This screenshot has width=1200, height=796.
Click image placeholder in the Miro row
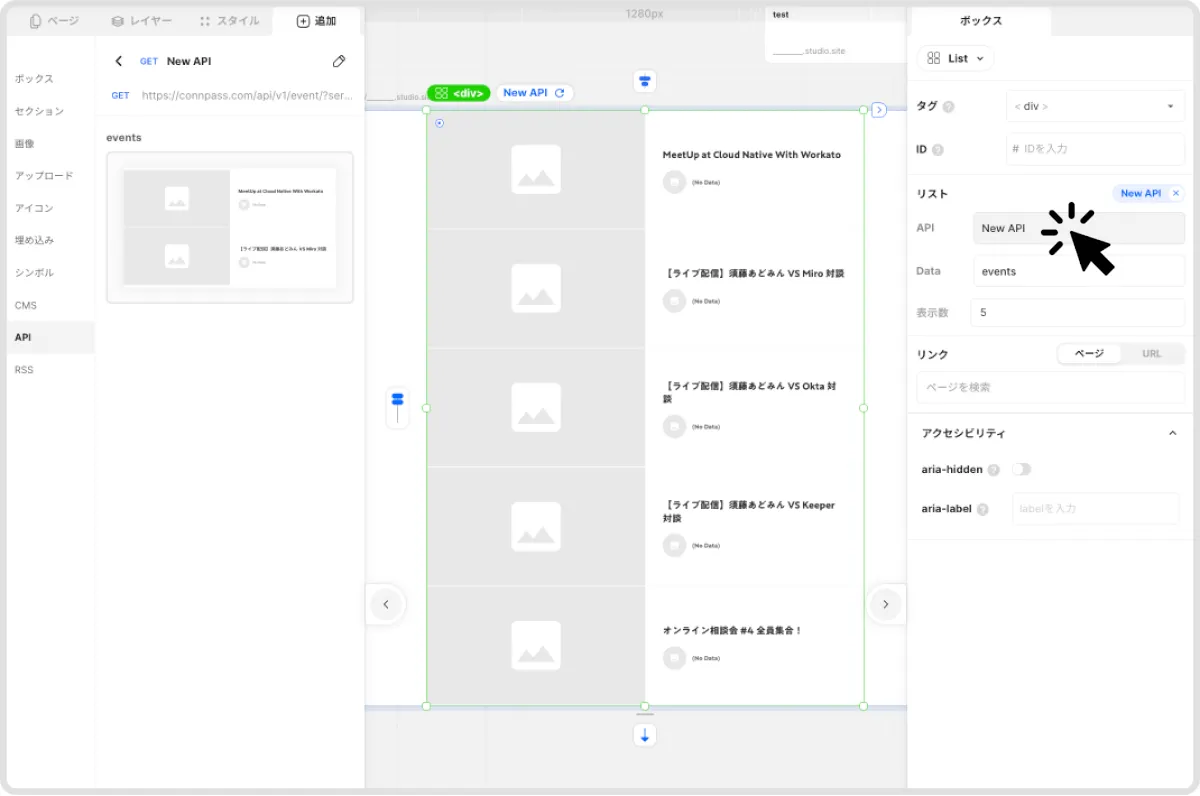point(536,288)
